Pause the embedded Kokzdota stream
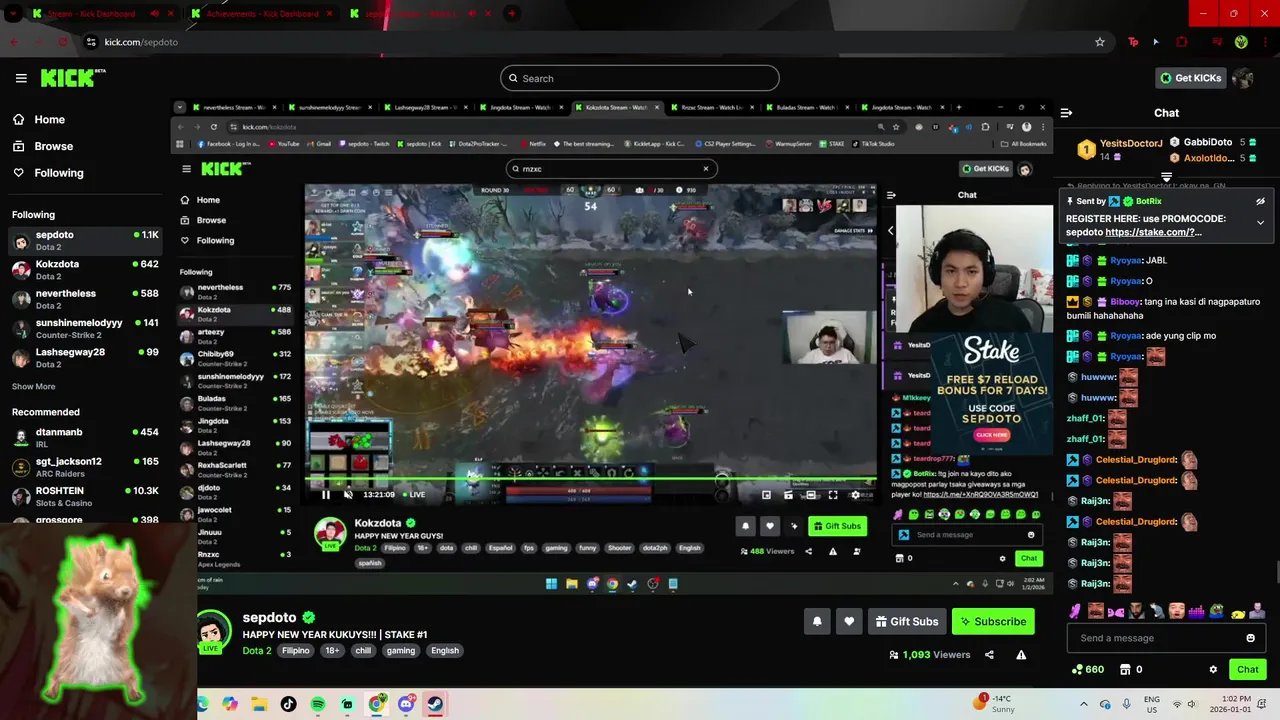 point(326,494)
